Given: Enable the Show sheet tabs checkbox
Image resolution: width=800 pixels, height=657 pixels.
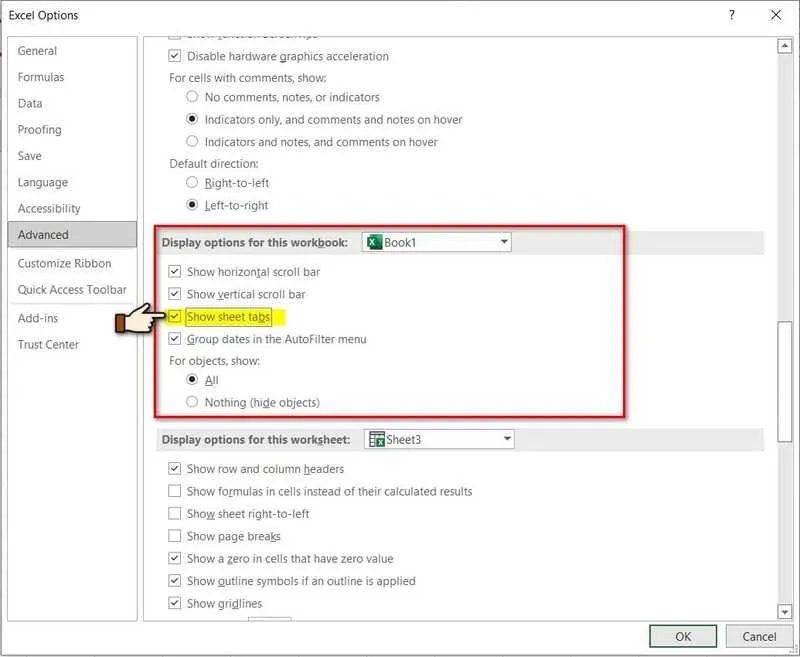Looking at the screenshot, I should (x=176, y=317).
